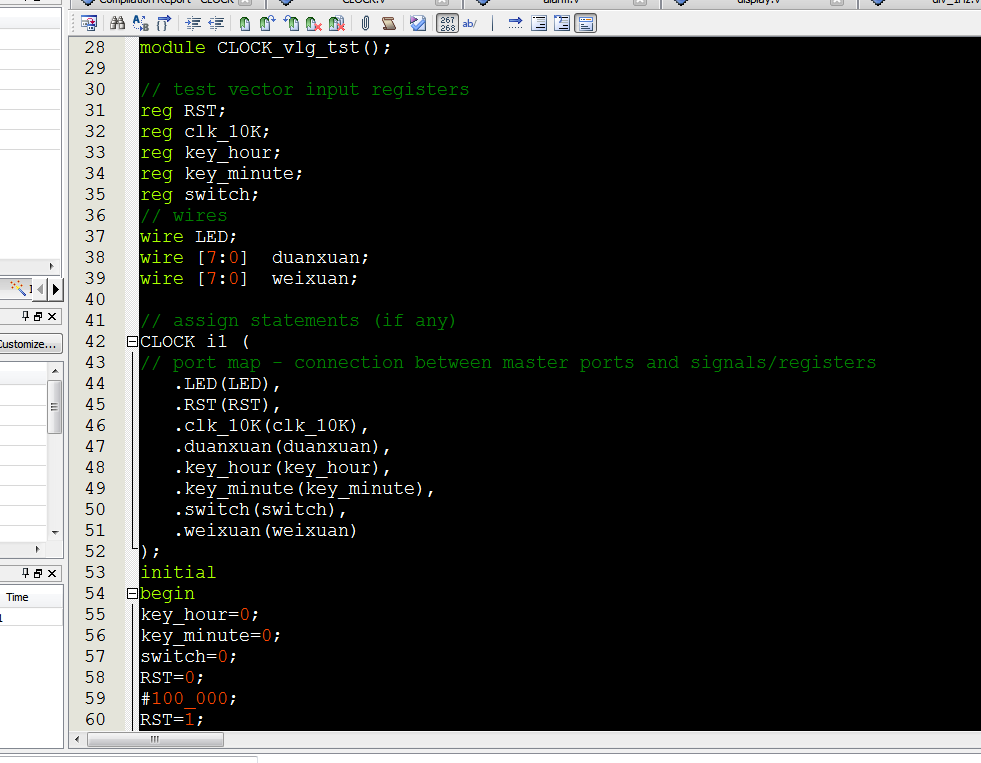Delete the current bookmark icon
This screenshot has width=981, height=763.
[x=313, y=24]
